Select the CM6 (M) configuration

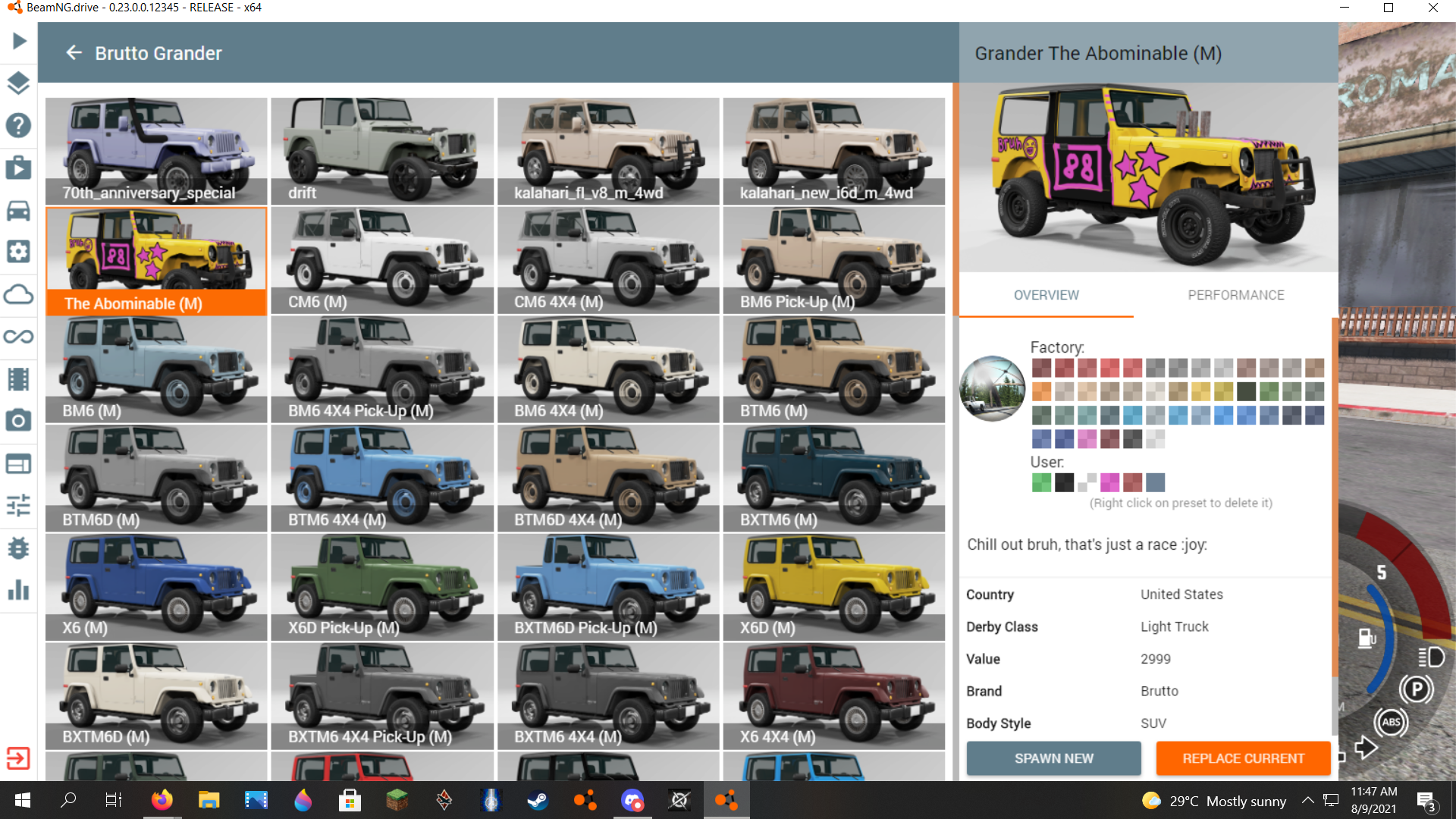click(x=382, y=260)
